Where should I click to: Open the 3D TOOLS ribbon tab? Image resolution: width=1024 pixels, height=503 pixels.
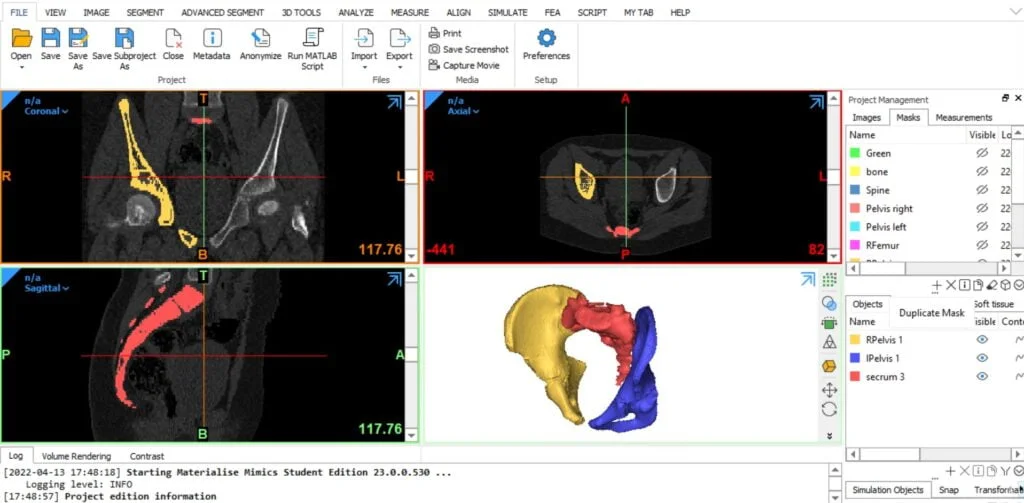(301, 12)
